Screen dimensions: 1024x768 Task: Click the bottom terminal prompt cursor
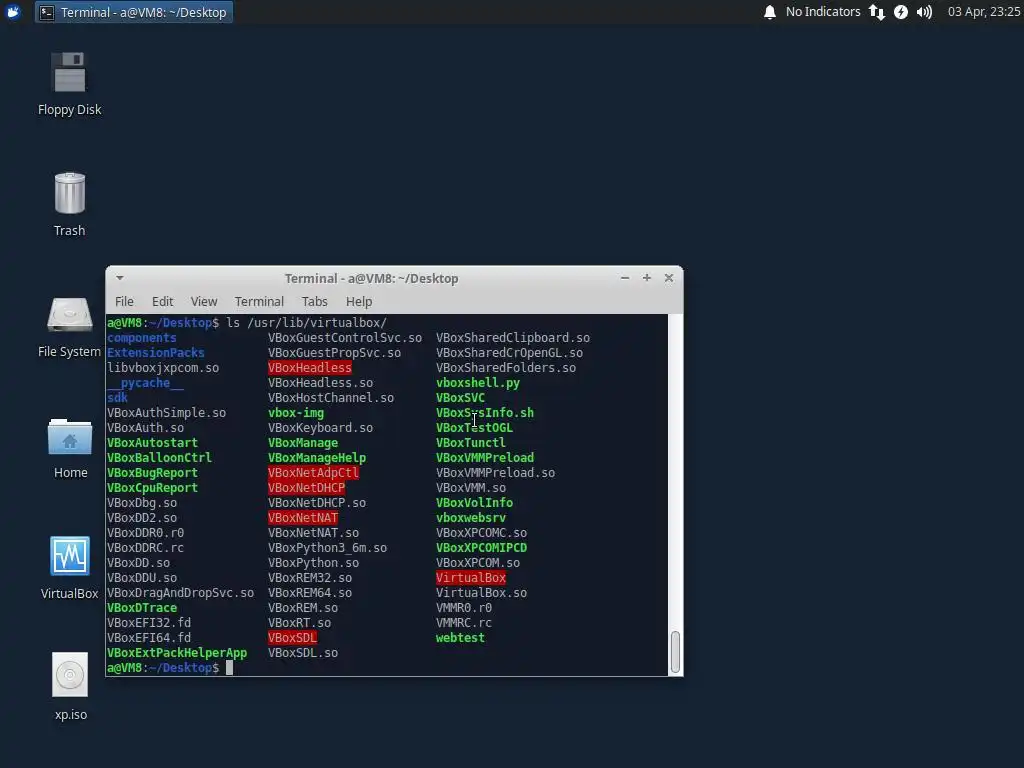coord(229,667)
